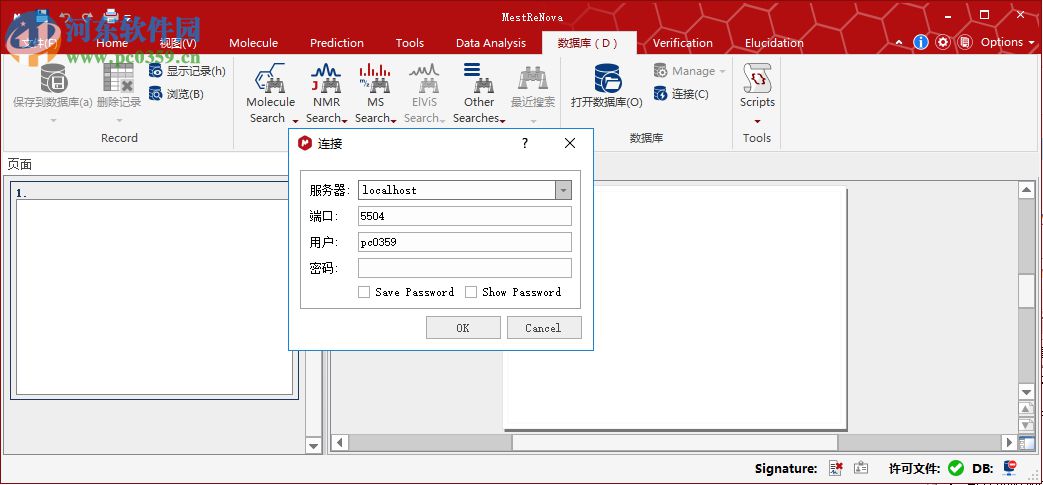Toggle the Show Password checkbox
The width and height of the screenshot is (1043, 485).
pyautogui.click(x=471, y=292)
